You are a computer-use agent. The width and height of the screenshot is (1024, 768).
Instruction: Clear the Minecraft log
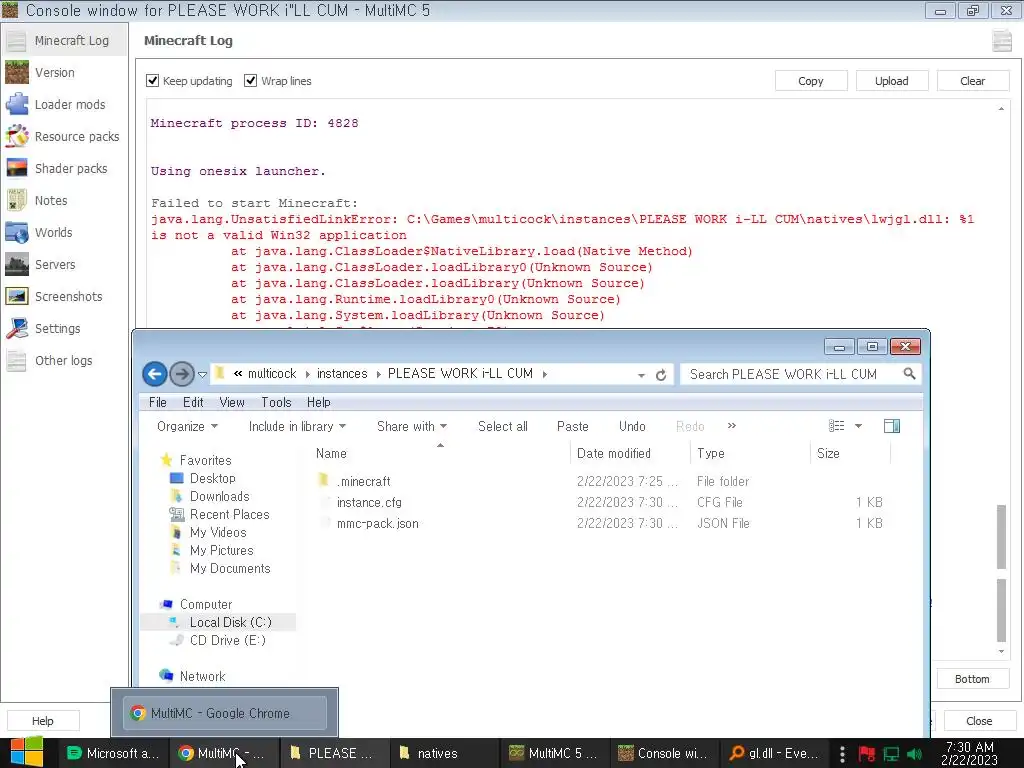point(972,81)
